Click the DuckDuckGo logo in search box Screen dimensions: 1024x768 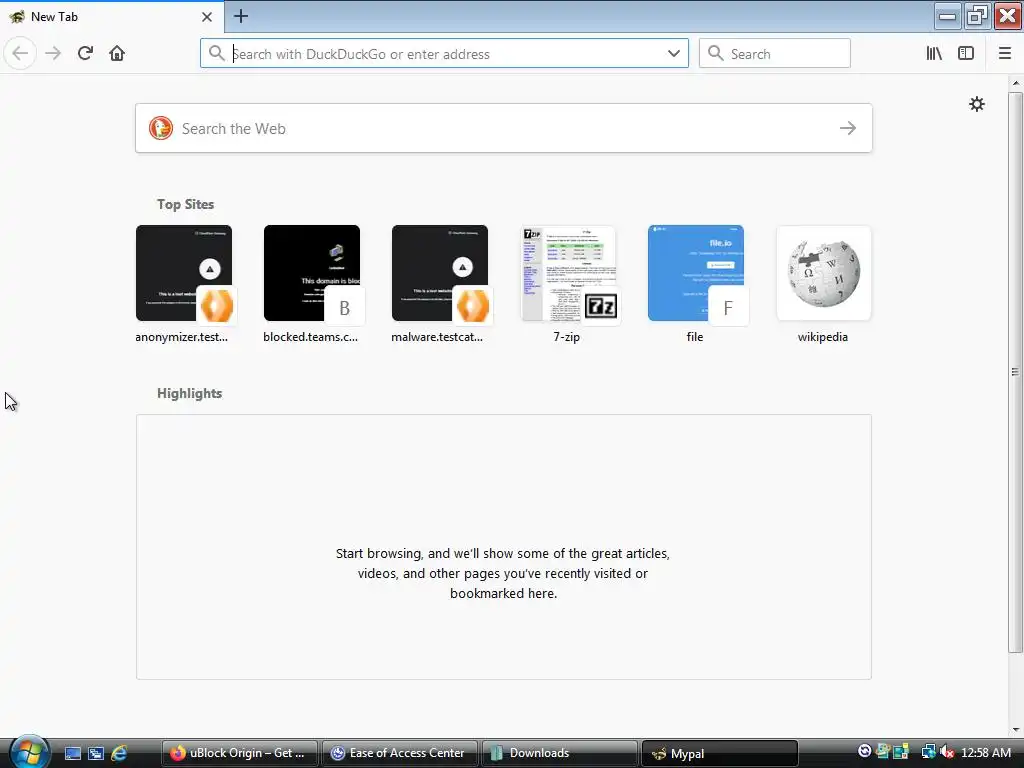click(161, 129)
